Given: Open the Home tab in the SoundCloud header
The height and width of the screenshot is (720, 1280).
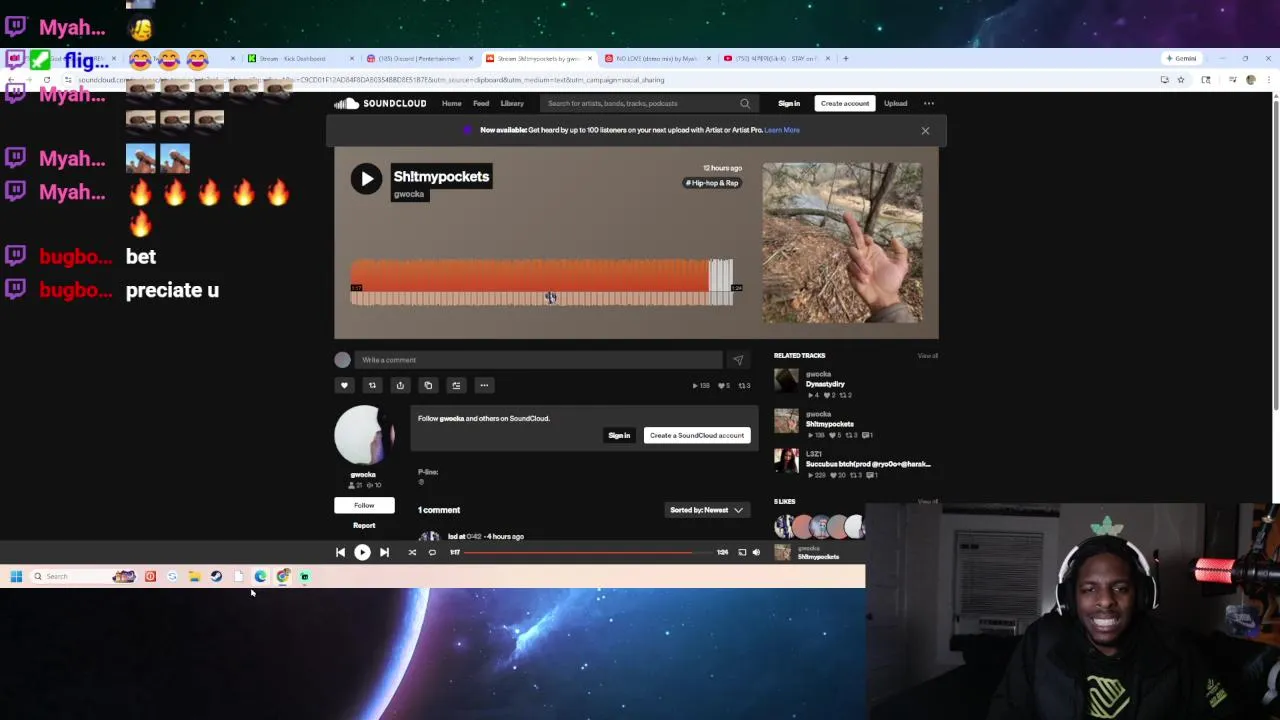Looking at the screenshot, I should coord(452,103).
